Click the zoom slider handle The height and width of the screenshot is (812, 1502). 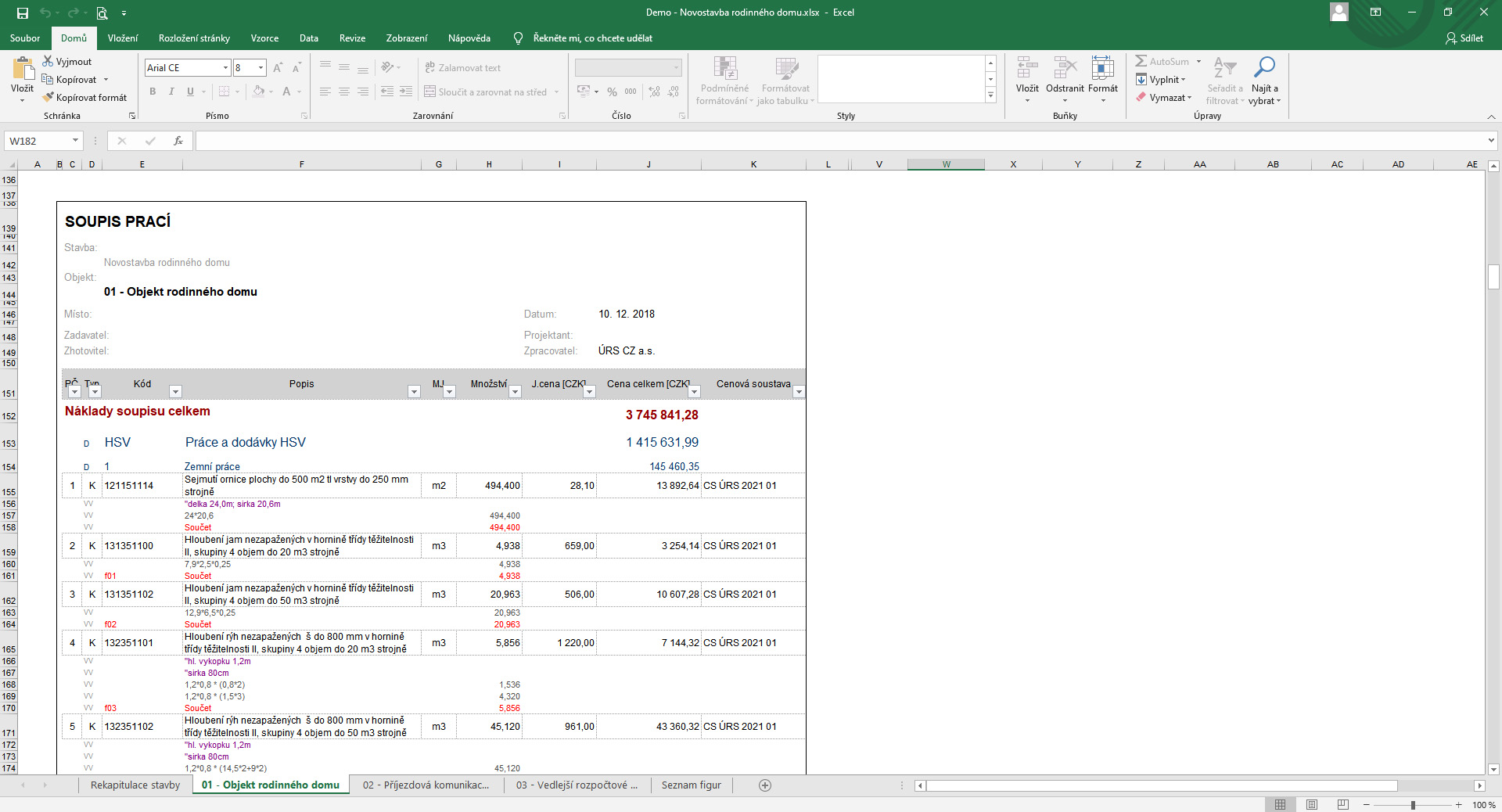click(1413, 805)
